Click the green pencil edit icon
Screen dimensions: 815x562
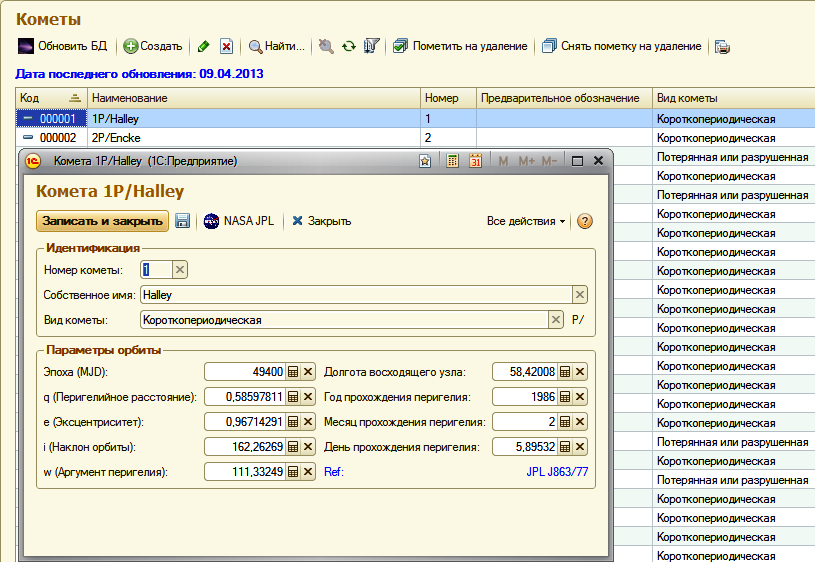click(x=204, y=46)
